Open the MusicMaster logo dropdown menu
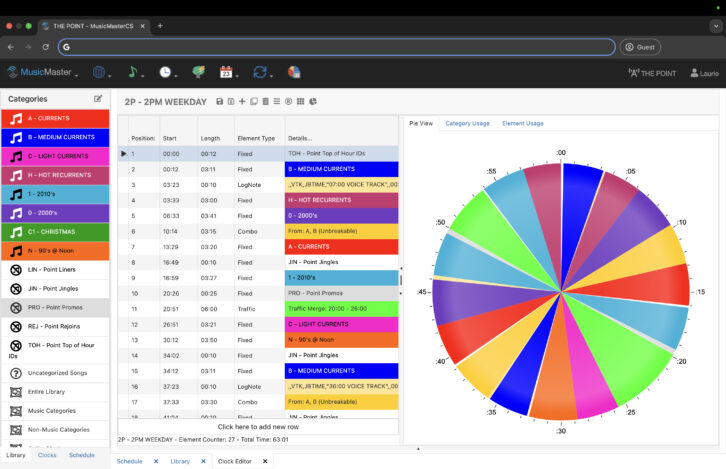Viewport: 726px width, 469px height. [43, 72]
